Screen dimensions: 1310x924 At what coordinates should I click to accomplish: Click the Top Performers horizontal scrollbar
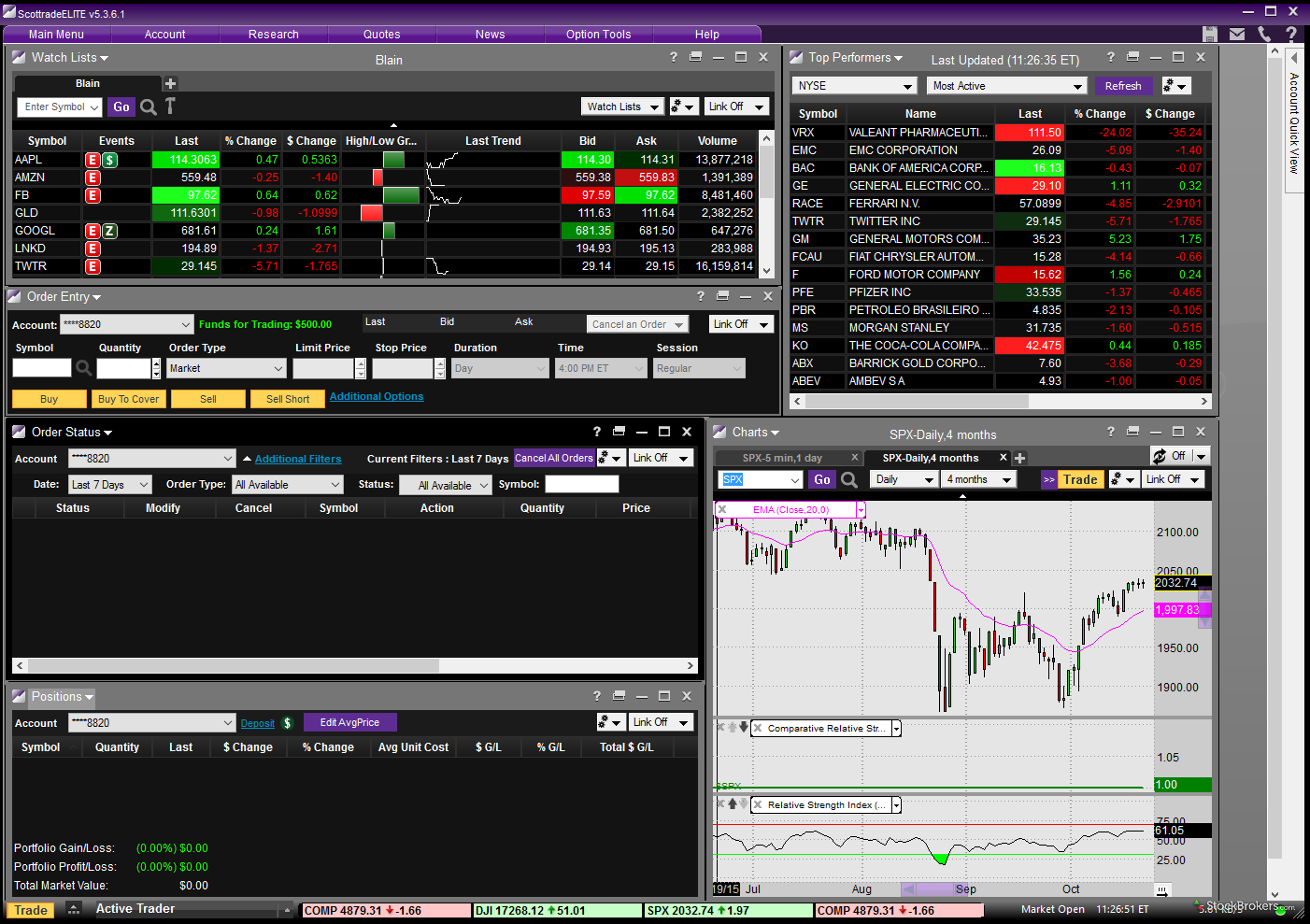[x=917, y=401]
